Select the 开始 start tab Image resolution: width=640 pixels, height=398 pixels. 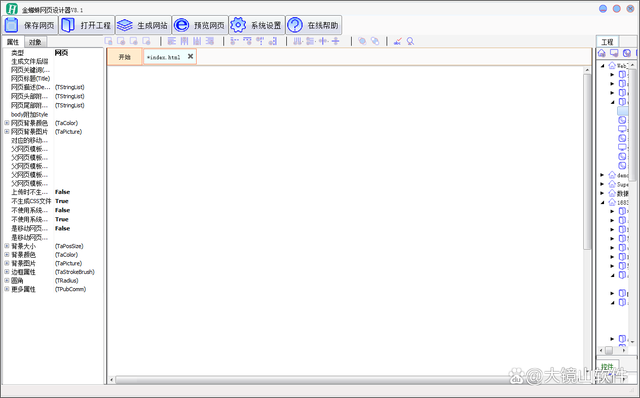(124, 57)
